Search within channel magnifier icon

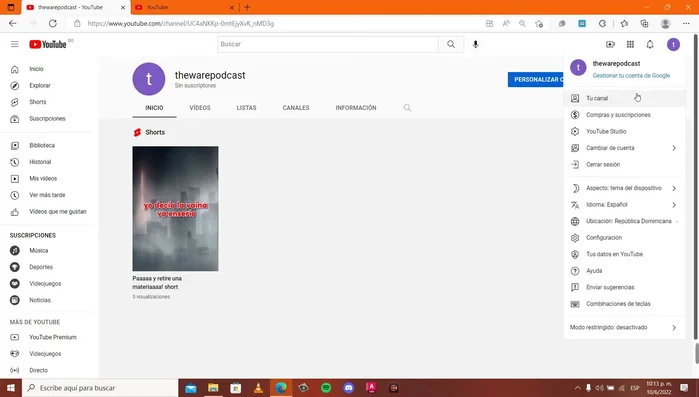[x=407, y=108]
